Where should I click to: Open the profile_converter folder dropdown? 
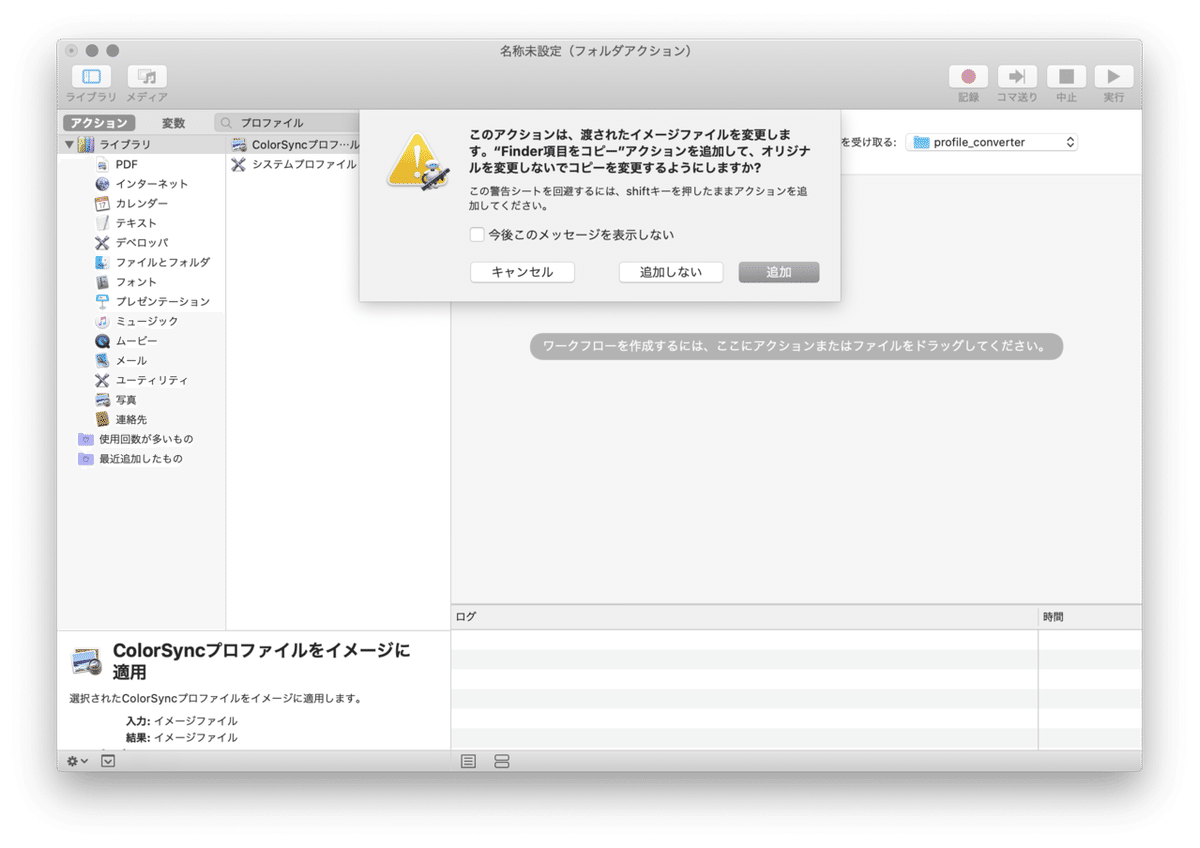992,142
